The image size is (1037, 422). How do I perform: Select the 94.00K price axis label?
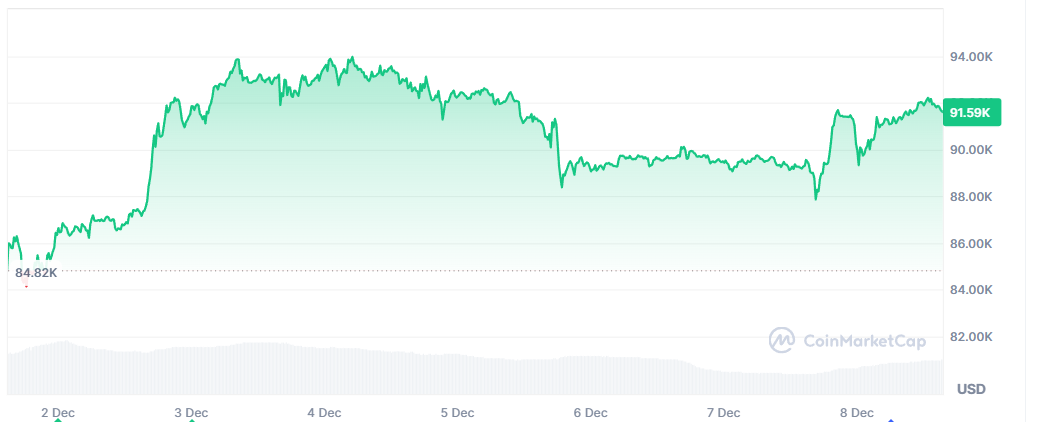(970, 57)
